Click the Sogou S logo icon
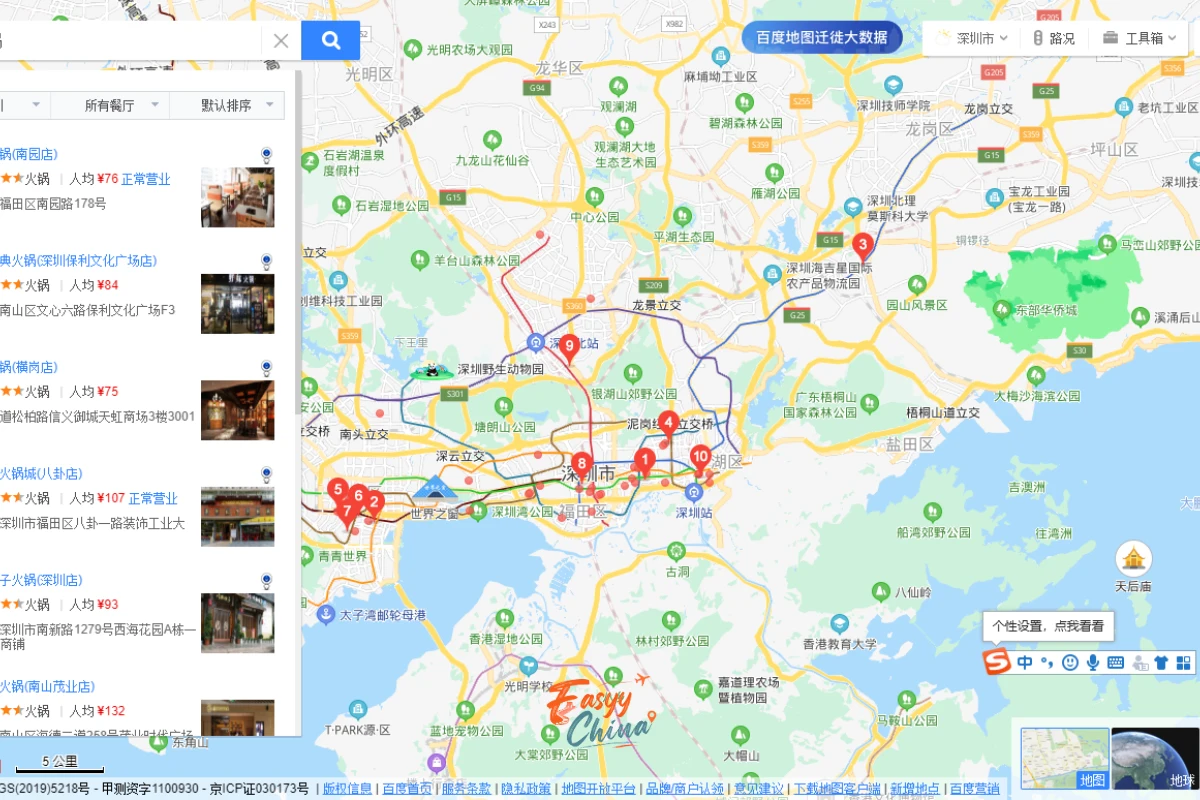1200x800 pixels. (x=995, y=662)
